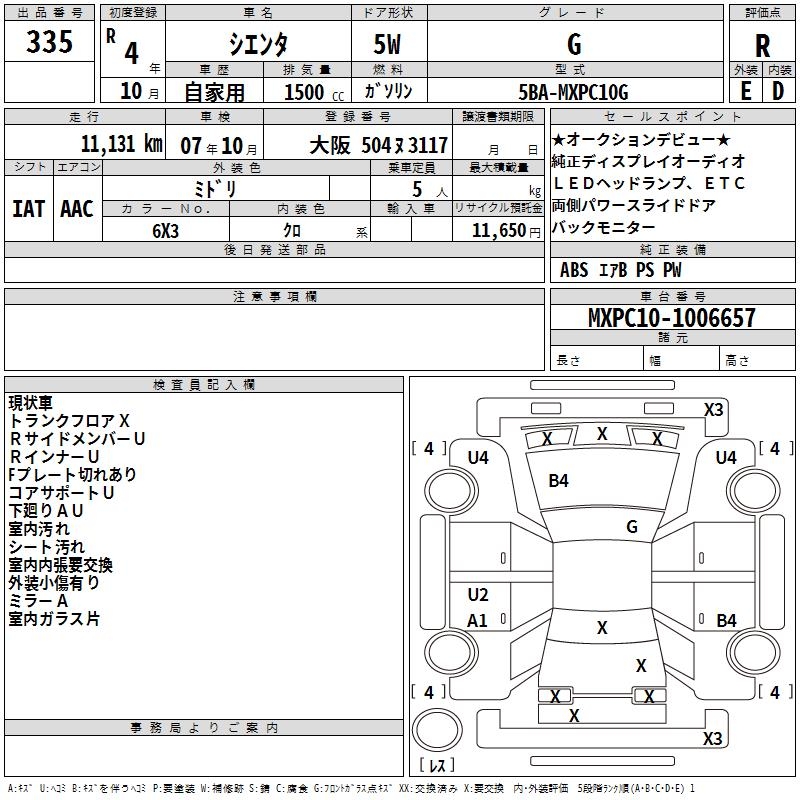Click the 純正装備 header

tap(673, 249)
